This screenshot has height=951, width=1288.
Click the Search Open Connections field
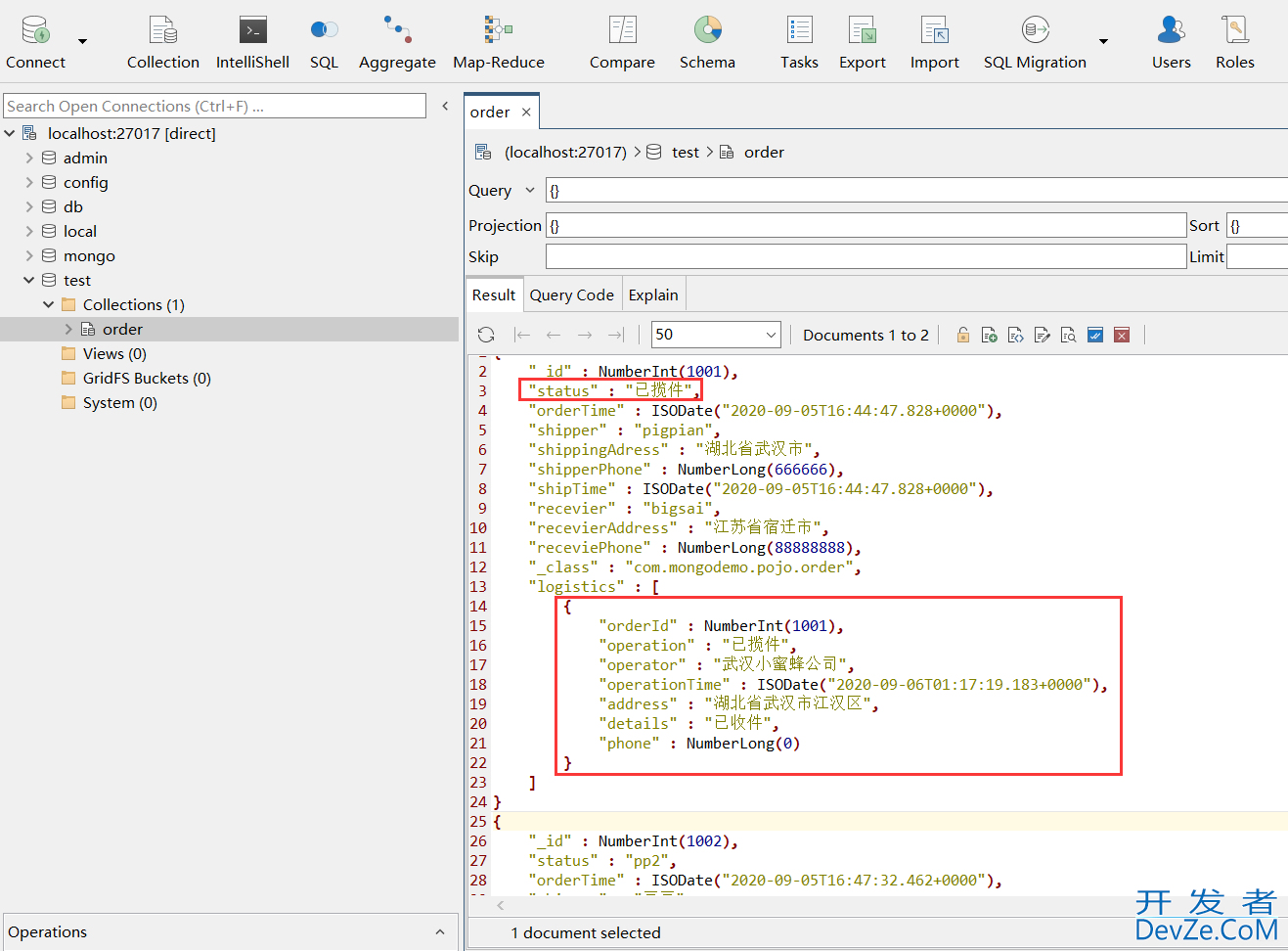tap(215, 106)
